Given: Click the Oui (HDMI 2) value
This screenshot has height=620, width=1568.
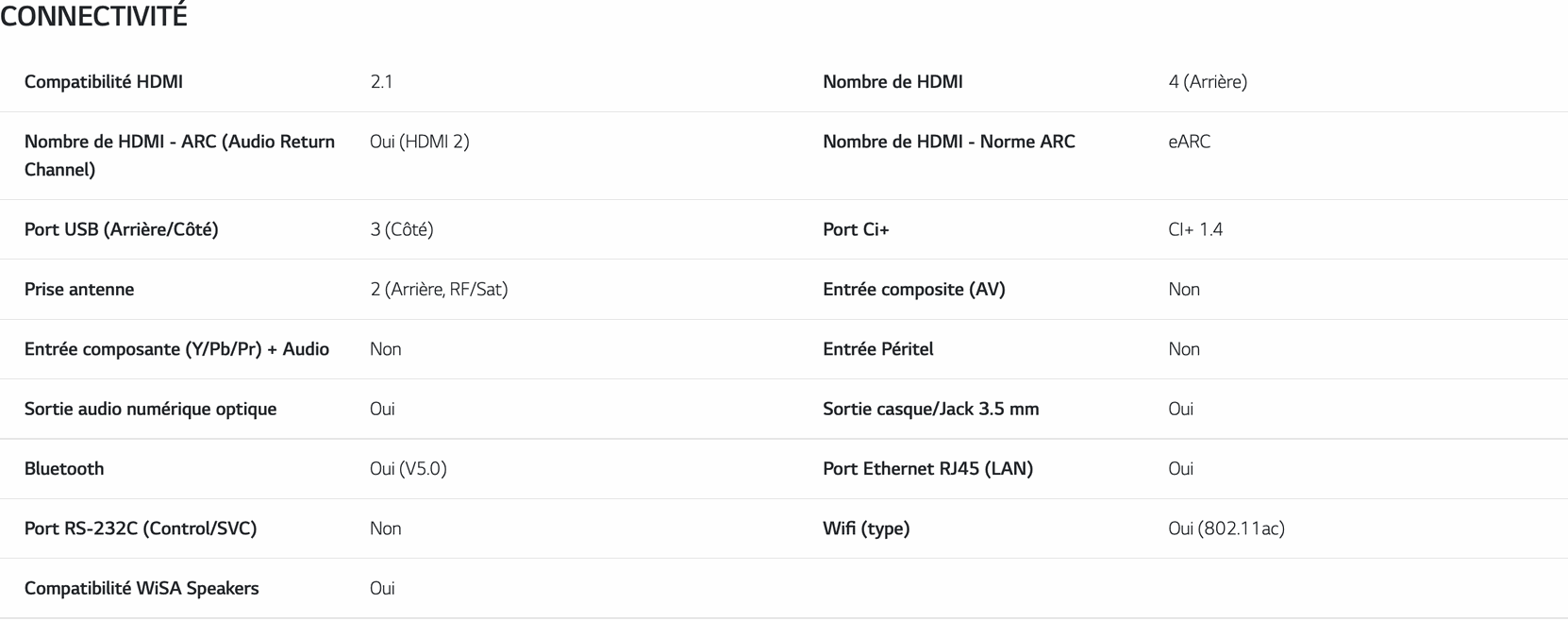Looking at the screenshot, I should click(419, 142).
